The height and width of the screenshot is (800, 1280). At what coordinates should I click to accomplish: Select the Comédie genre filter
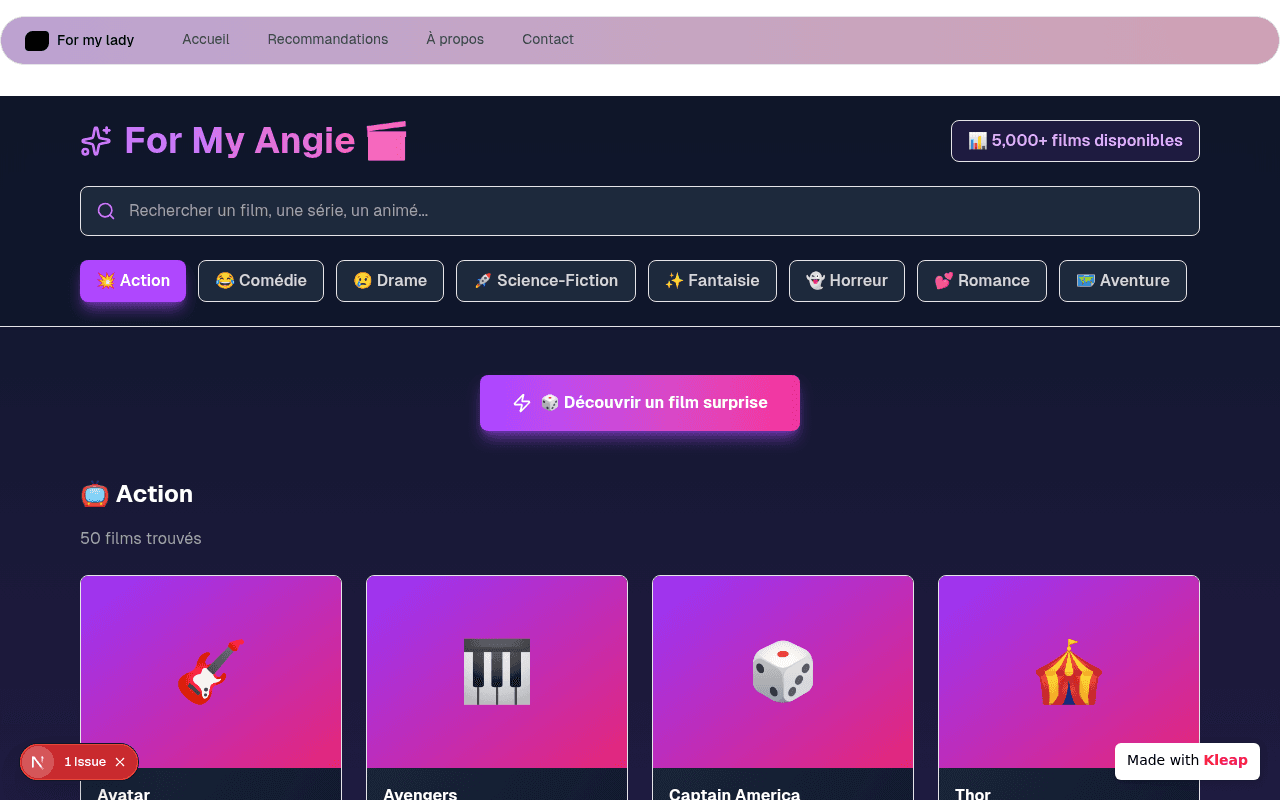[x=261, y=281]
